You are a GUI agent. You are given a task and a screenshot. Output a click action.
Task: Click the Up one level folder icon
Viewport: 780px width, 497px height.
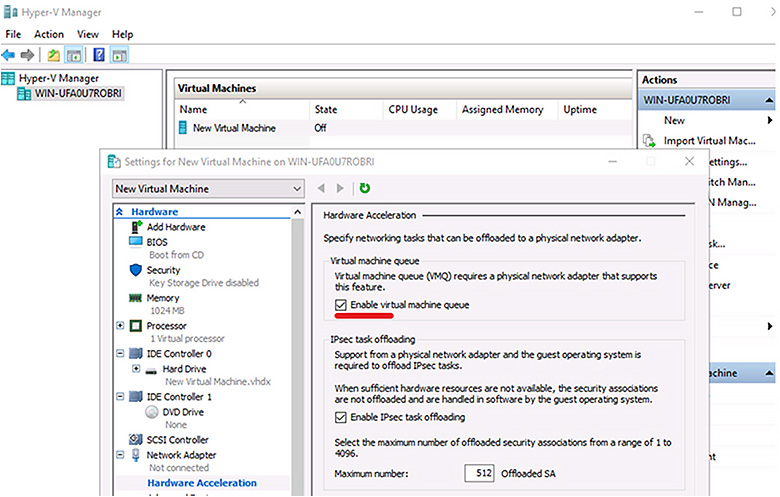point(53,55)
